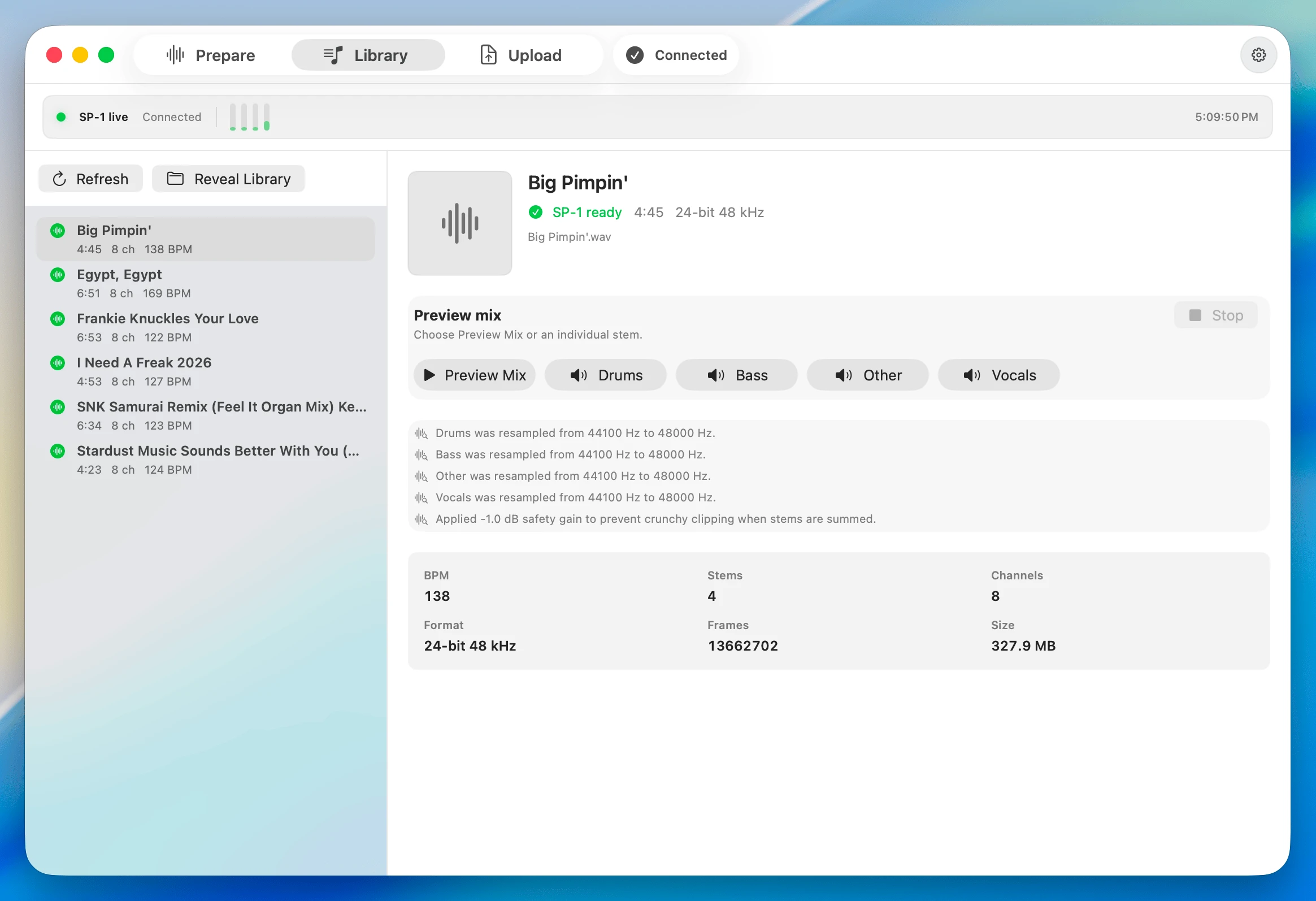Click the green SP-1 live status dot
1316x901 pixels.
coord(61,116)
